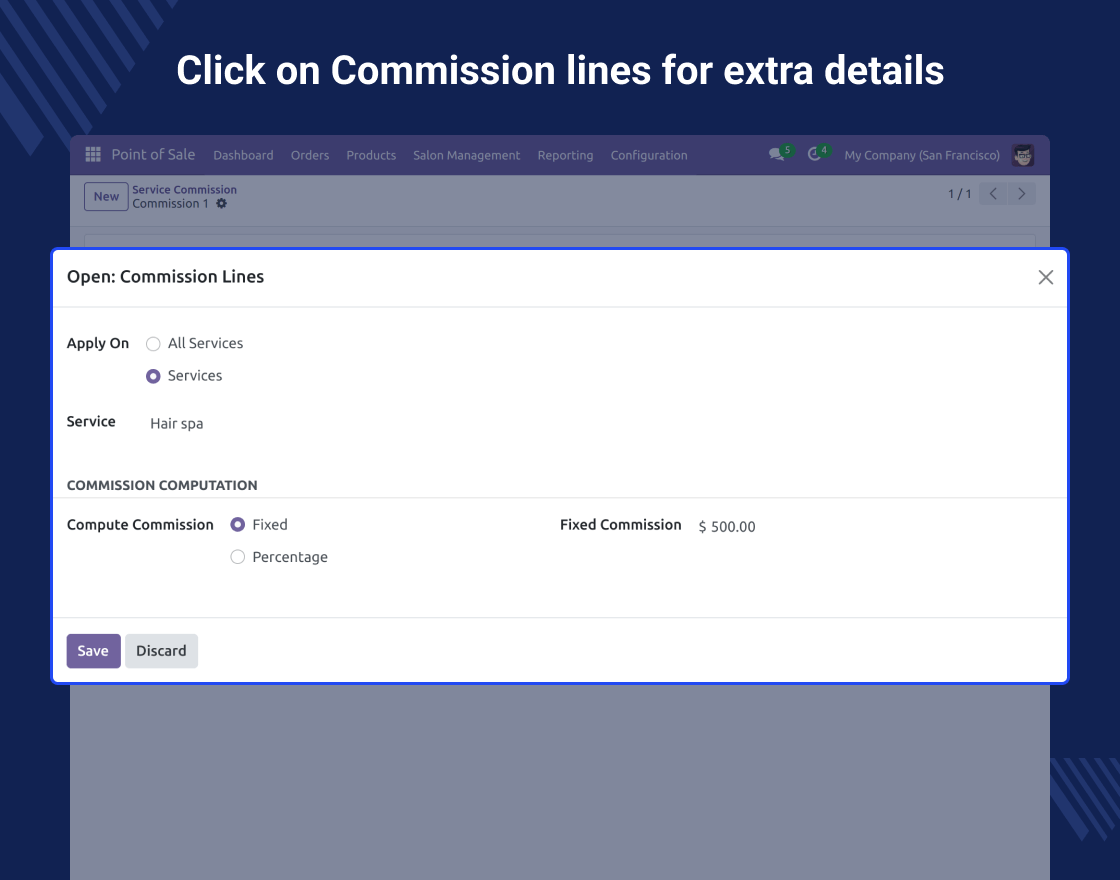The width and height of the screenshot is (1120, 880).
Task: Go to next record arrow
Action: pyautogui.click(x=1021, y=194)
